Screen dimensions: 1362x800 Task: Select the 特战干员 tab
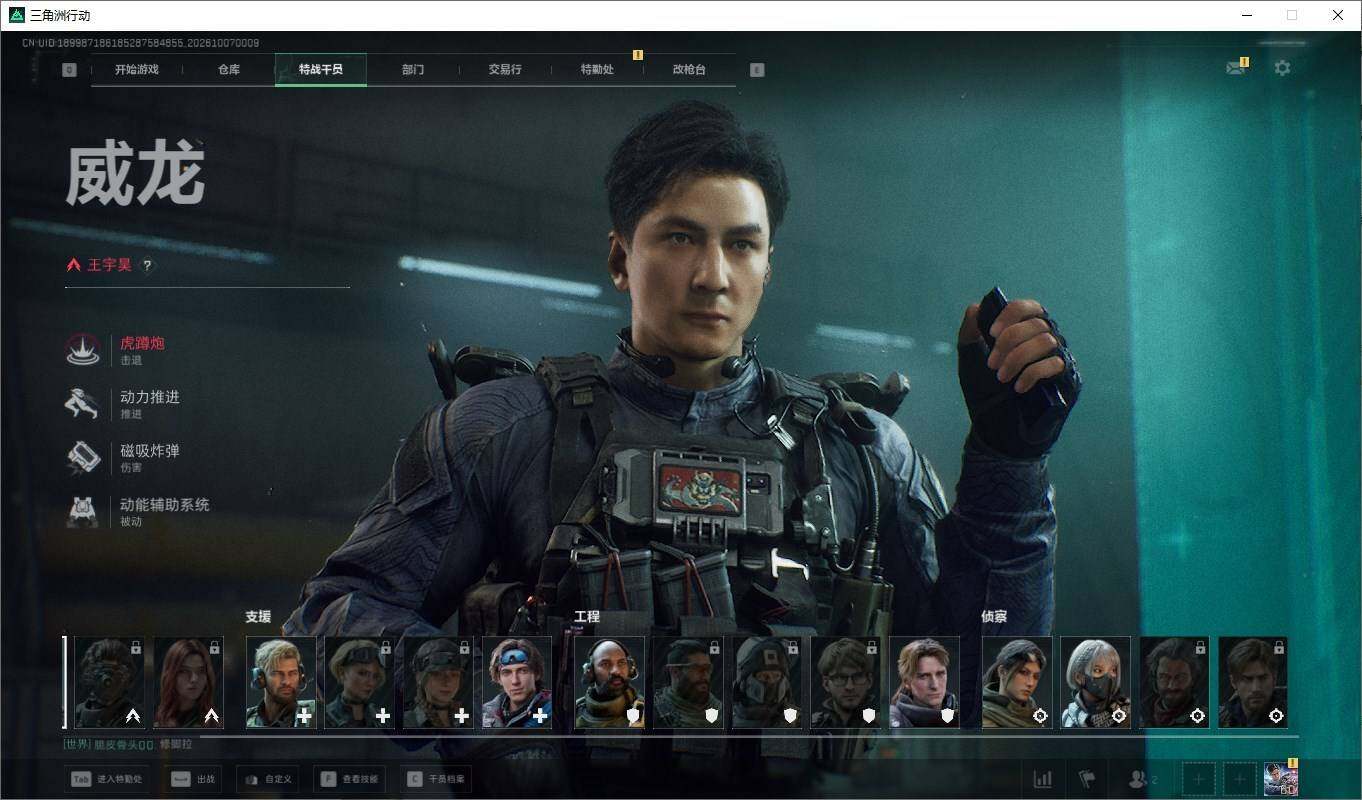click(321, 70)
